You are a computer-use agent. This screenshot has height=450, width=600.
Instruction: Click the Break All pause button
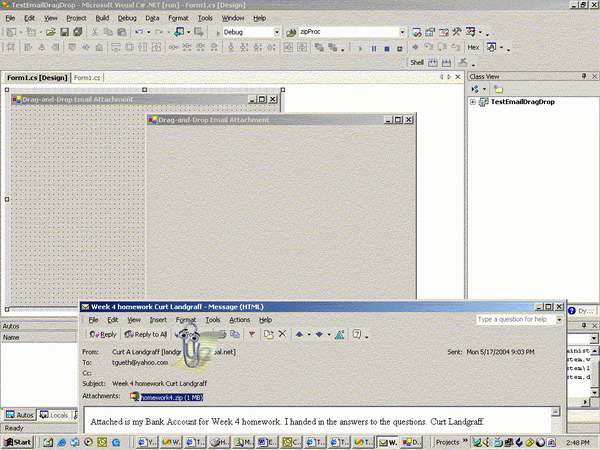(x=374, y=49)
